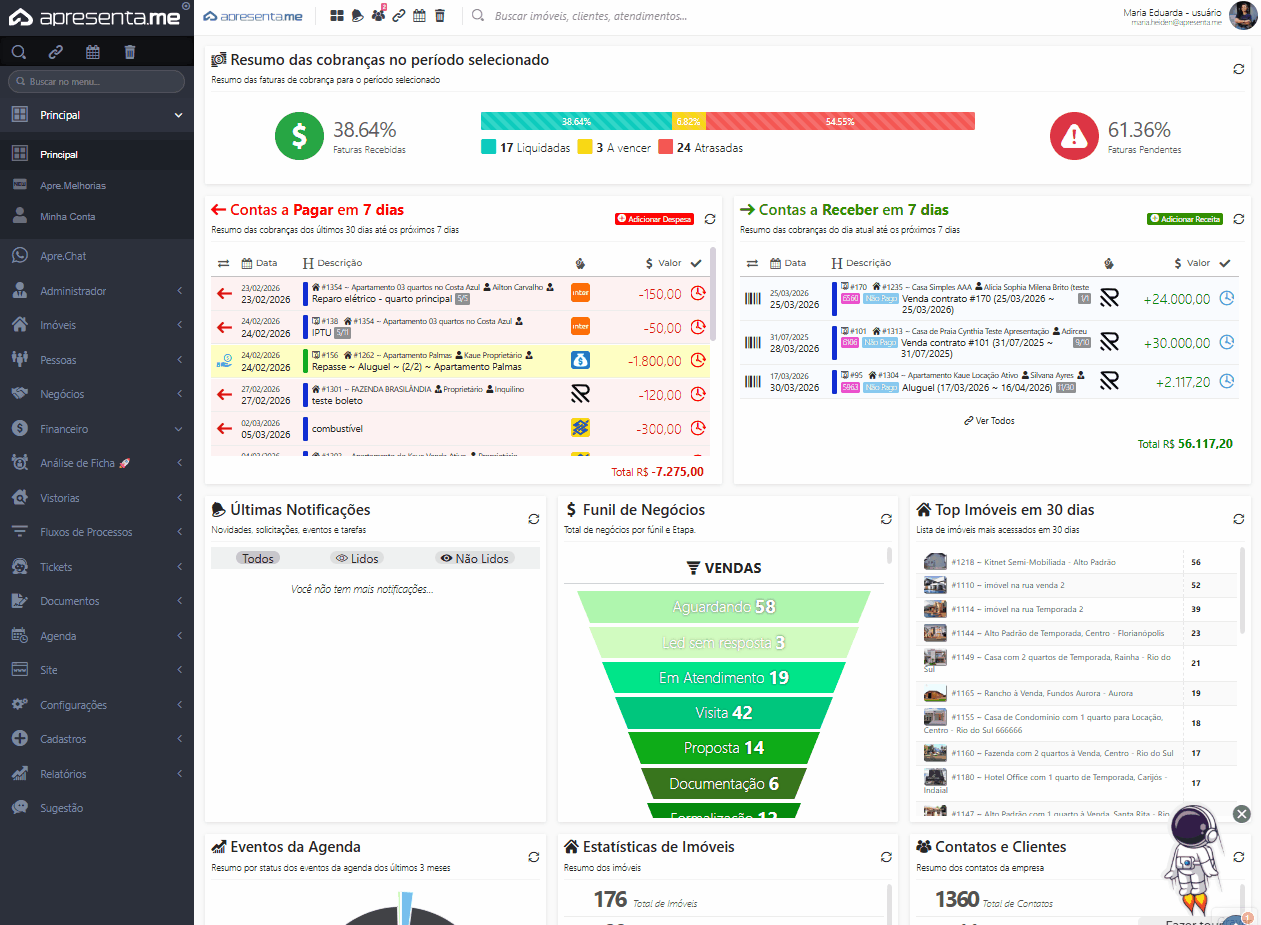The width and height of the screenshot is (1261, 925).
Task: Show only Não Lidos notifications
Action: pyautogui.click(x=475, y=558)
